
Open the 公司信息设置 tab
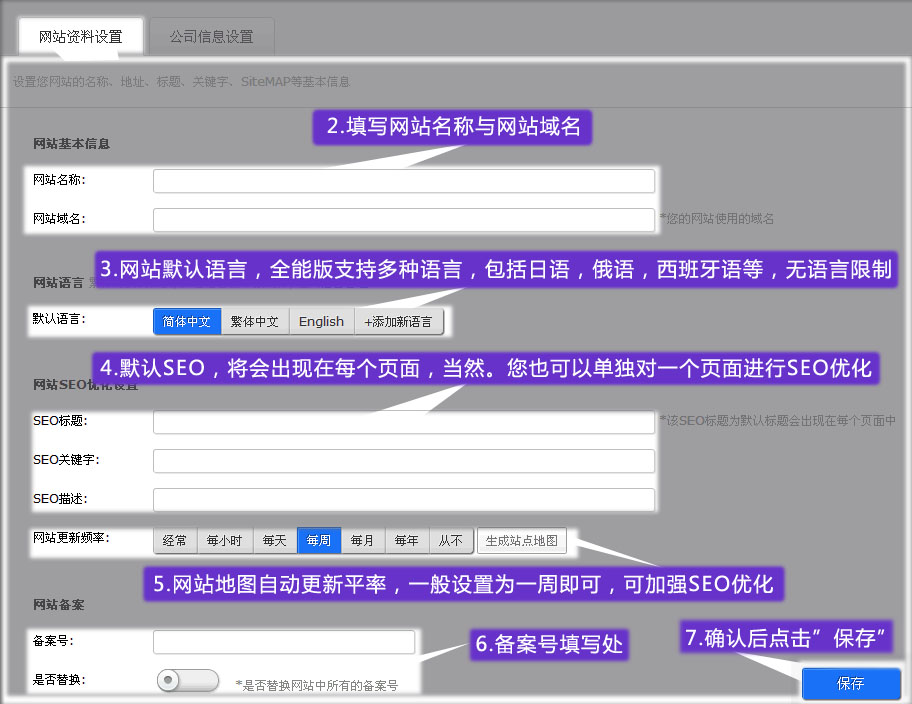click(211, 37)
